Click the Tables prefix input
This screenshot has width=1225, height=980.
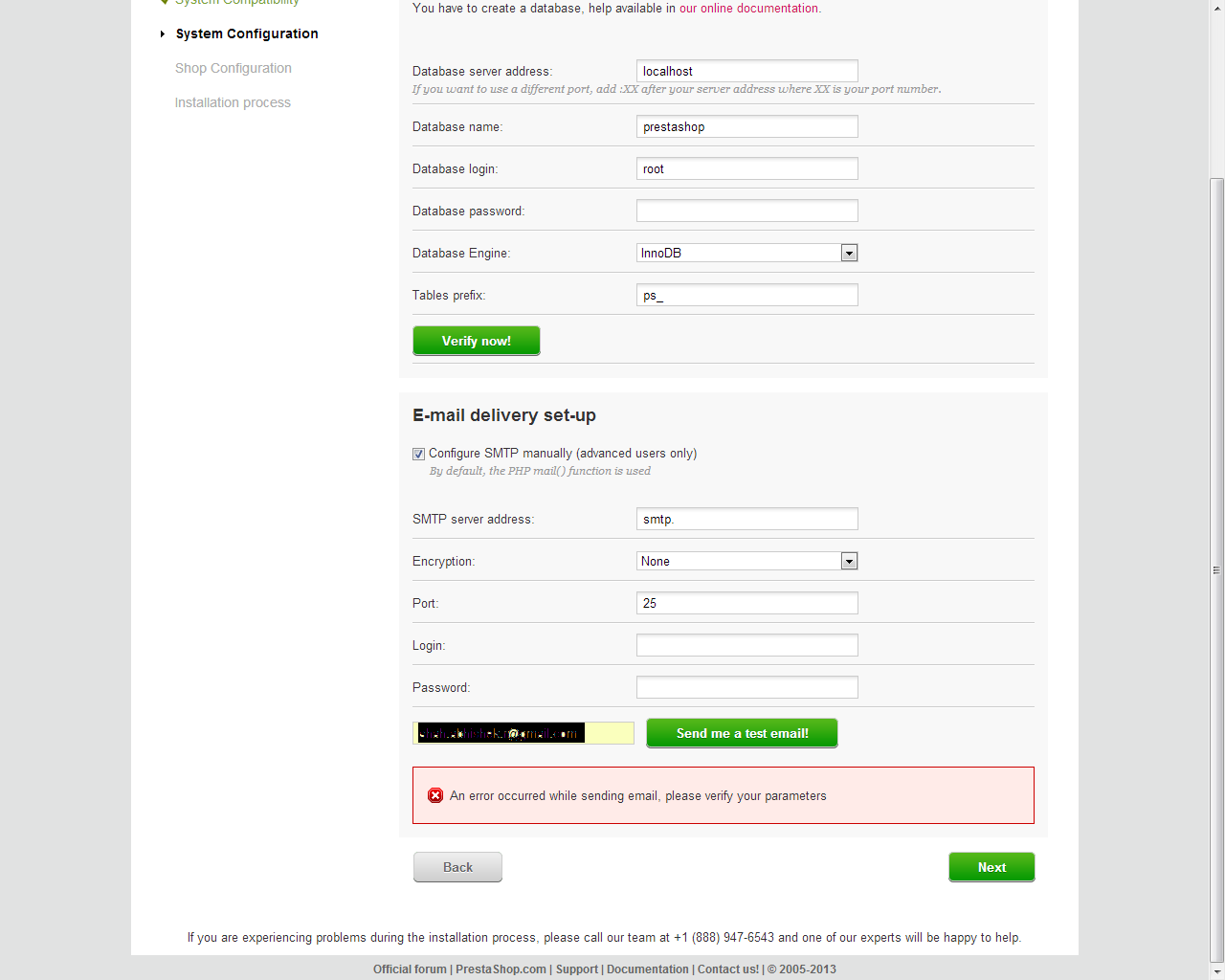coord(746,295)
